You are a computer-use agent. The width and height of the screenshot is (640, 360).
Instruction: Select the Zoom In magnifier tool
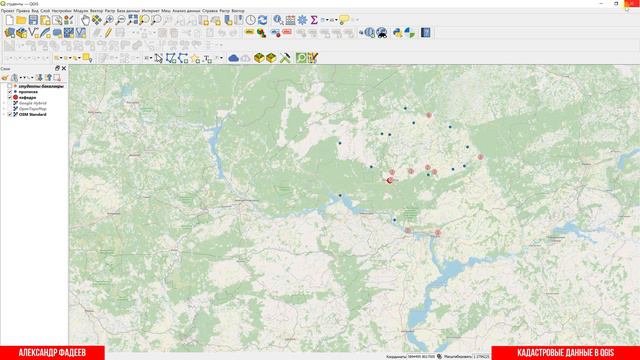click(x=109, y=20)
